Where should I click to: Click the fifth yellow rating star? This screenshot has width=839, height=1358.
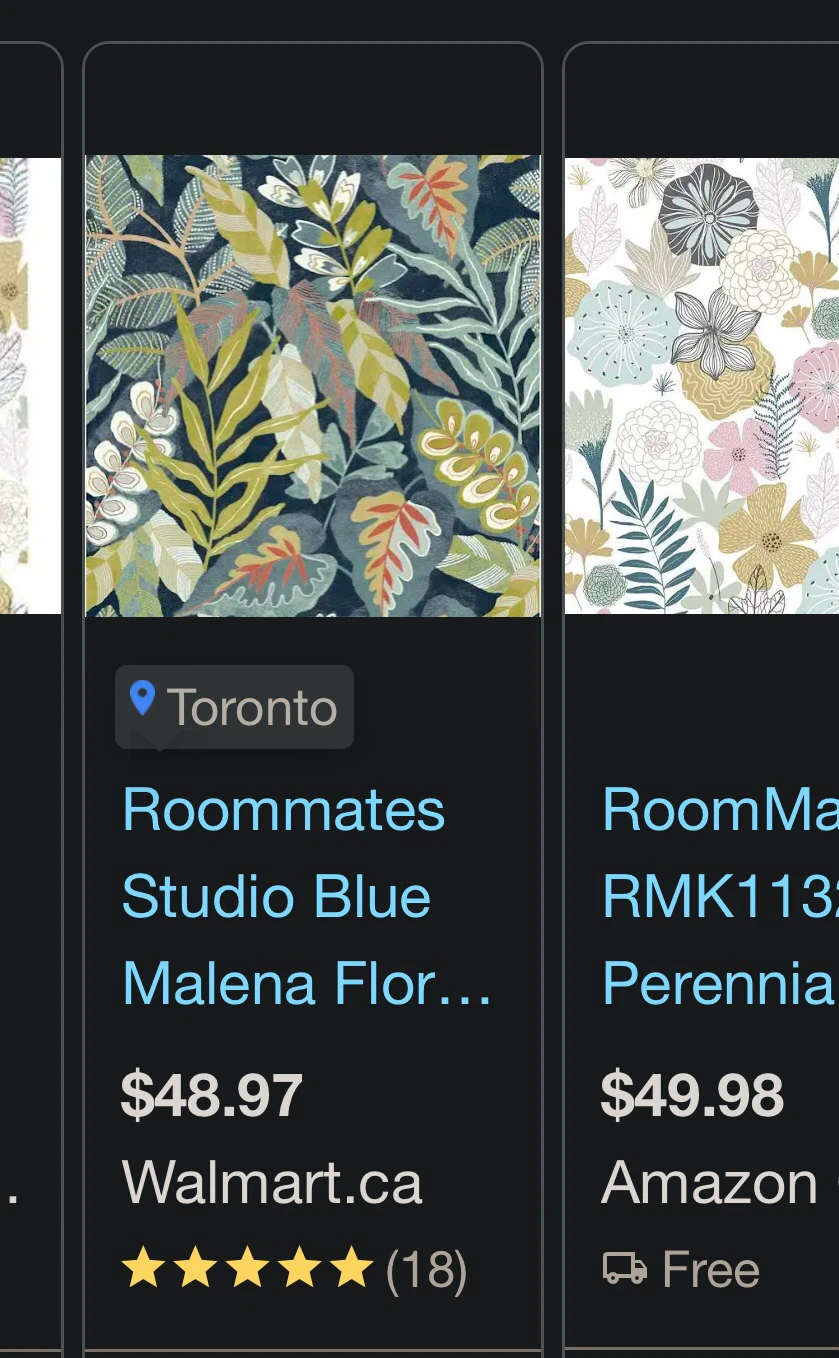tap(351, 1268)
